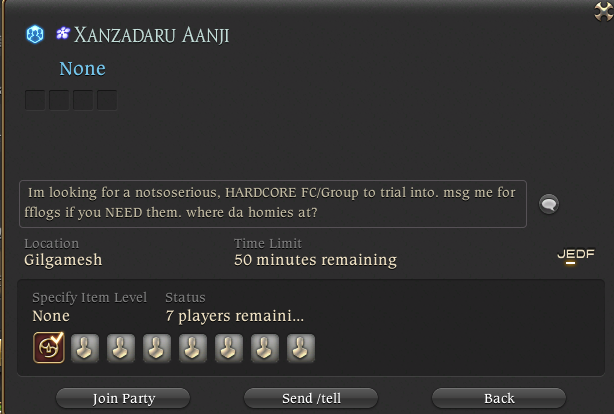Select the sixth empty party member slot
This screenshot has width=614, height=414.
pyautogui.click(x=265, y=348)
